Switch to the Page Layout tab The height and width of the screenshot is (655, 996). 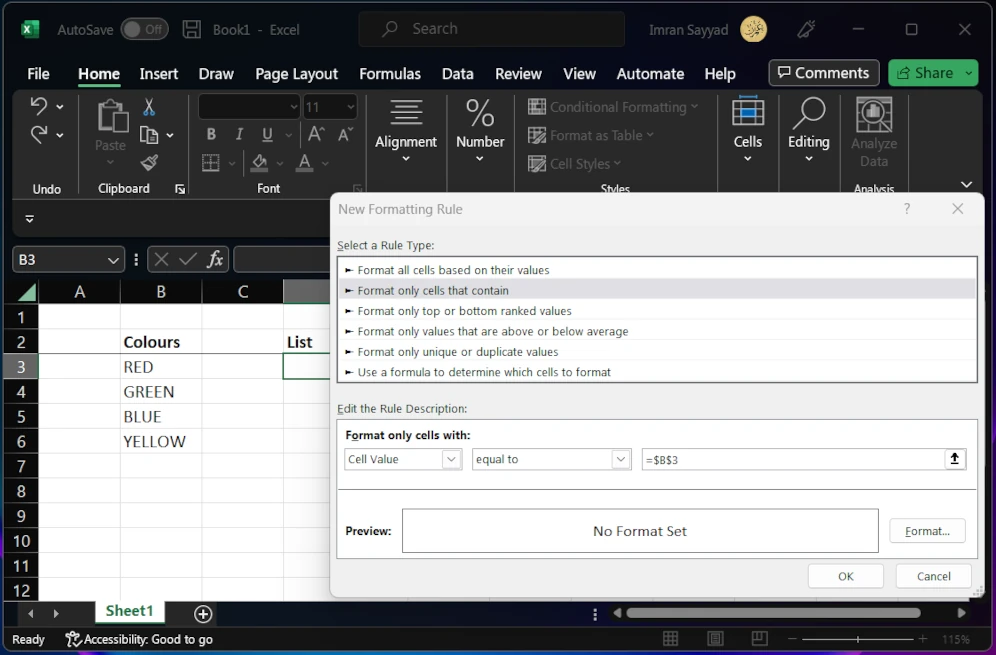tap(296, 74)
